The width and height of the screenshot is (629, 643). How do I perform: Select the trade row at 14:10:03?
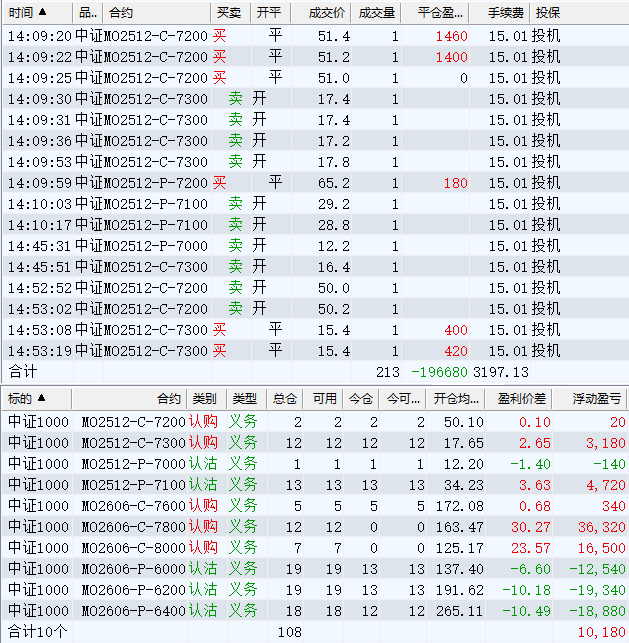316,204
